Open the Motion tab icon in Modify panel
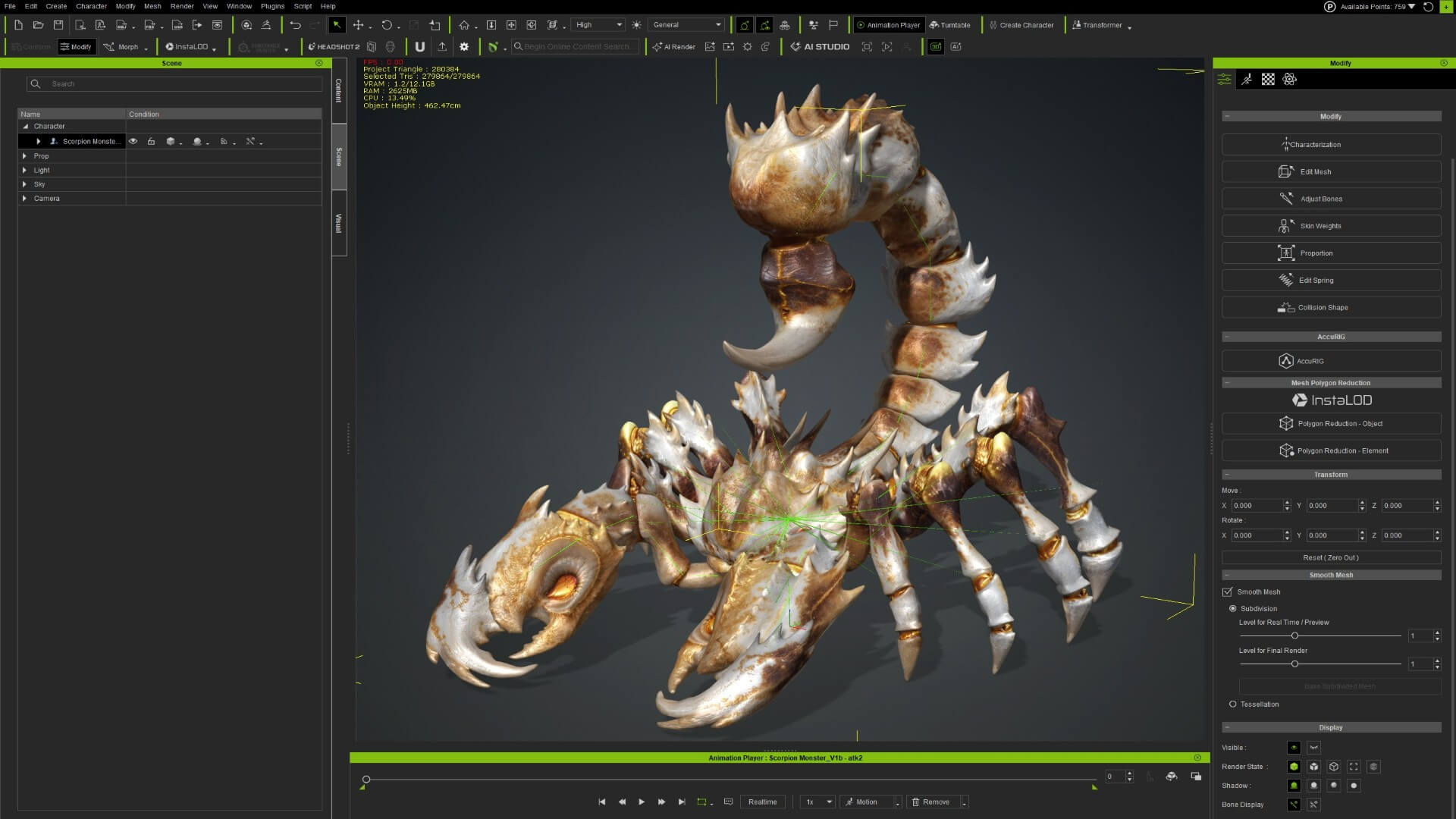 click(1246, 79)
